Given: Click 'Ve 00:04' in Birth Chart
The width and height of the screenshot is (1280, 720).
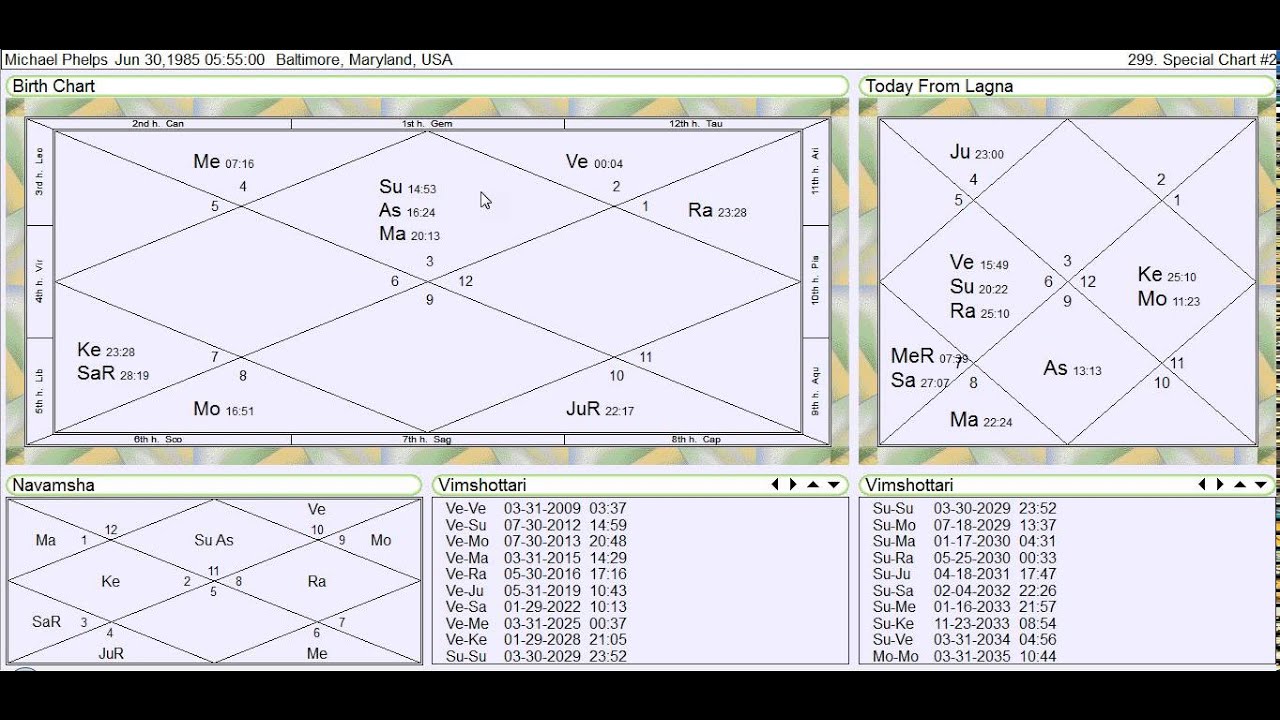Looking at the screenshot, I should [594, 162].
